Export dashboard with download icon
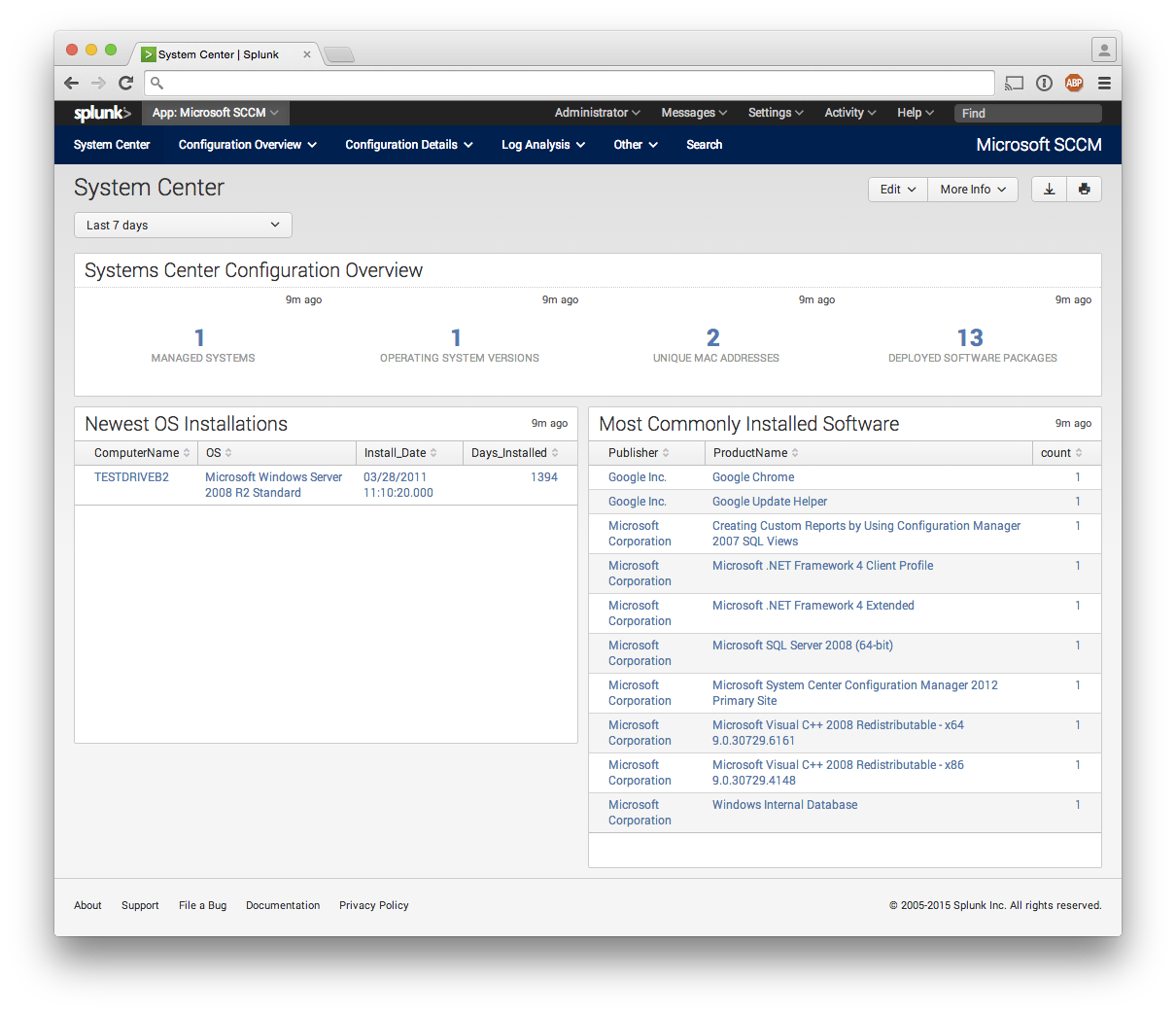Image resolution: width=1176 pixels, height=1014 pixels. [1049, 189]
